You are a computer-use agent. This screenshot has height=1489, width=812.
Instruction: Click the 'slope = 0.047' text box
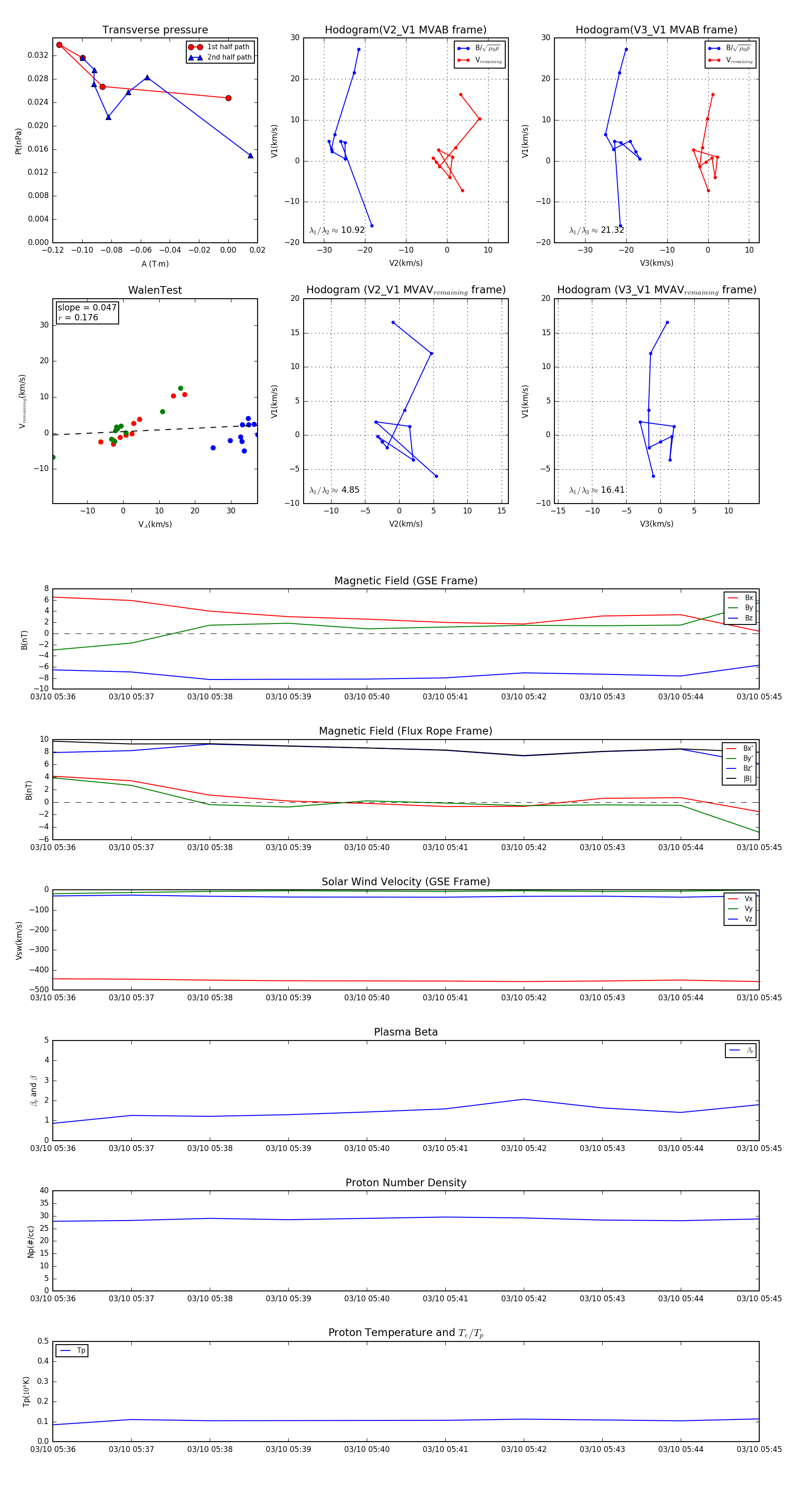click(87, 308)
